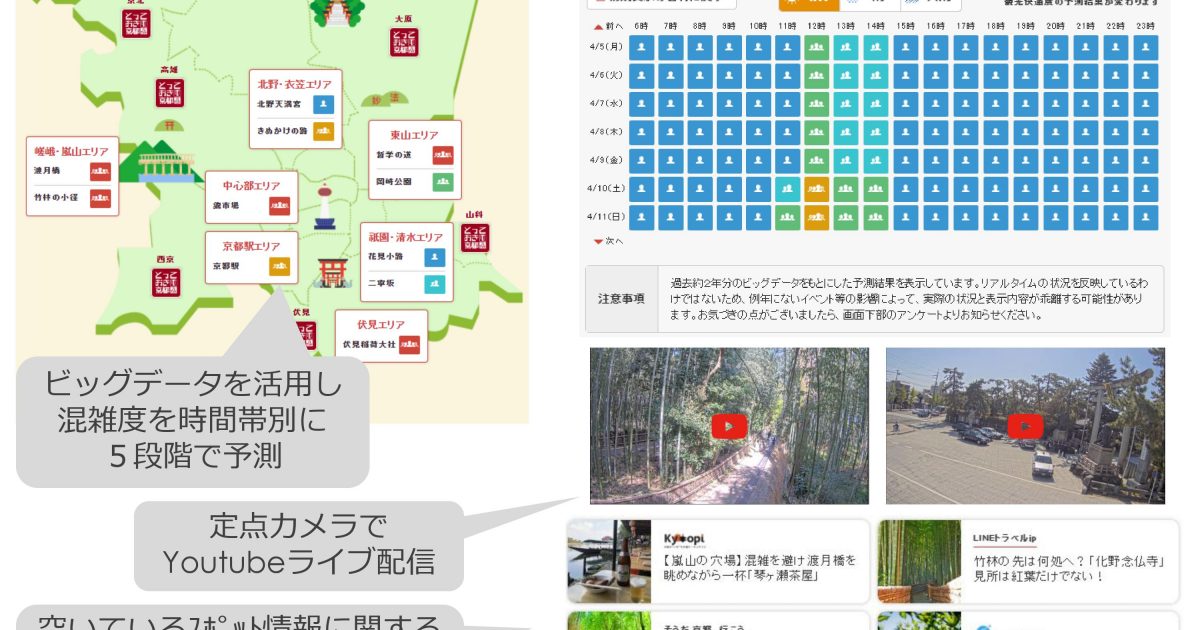The image size is (1200, 630).
Task: Go to next week with 次へ arrow
Action: tap(608, 241)
